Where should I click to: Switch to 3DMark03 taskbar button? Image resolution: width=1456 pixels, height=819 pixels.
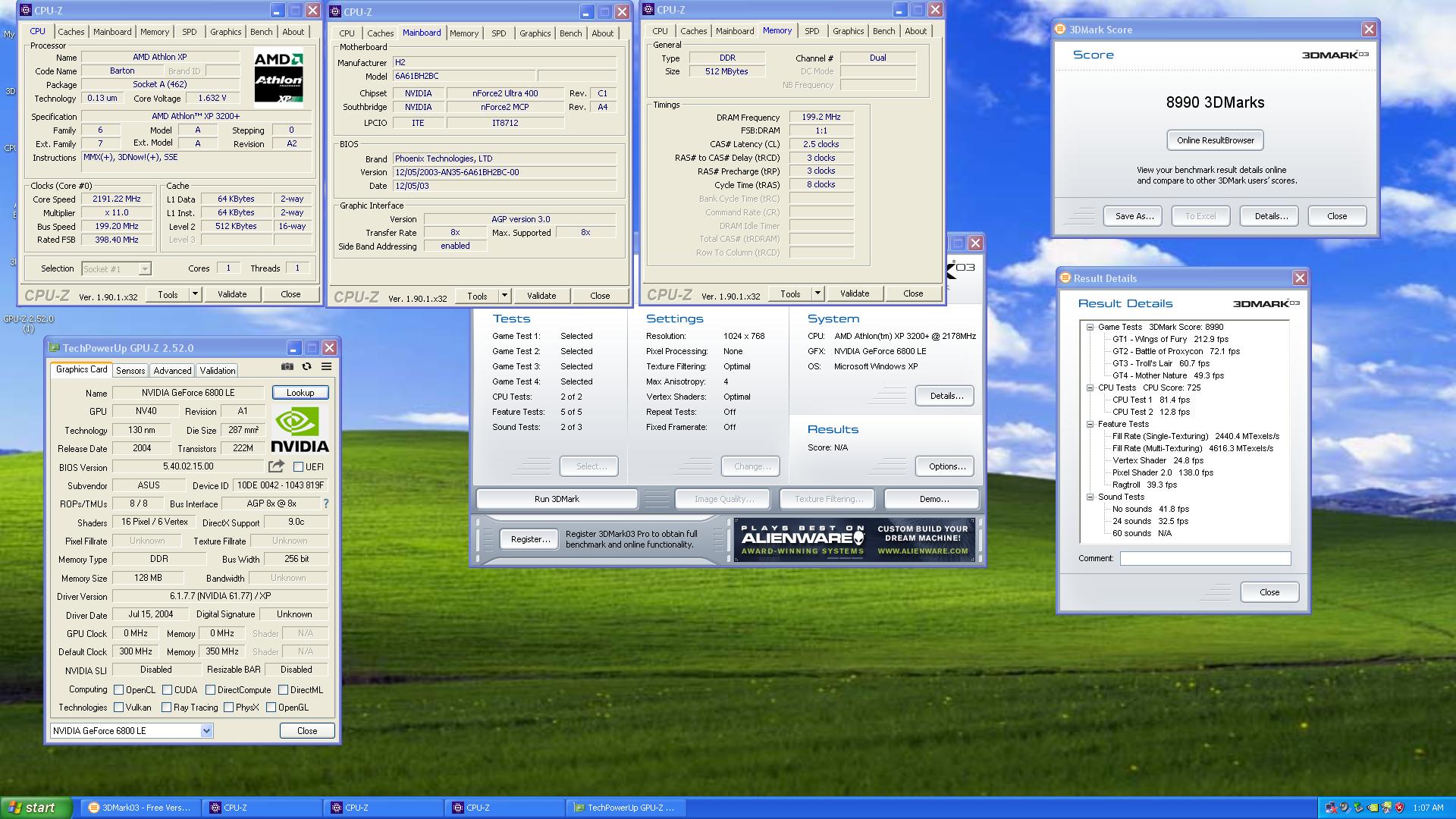[x=140, y=808]
